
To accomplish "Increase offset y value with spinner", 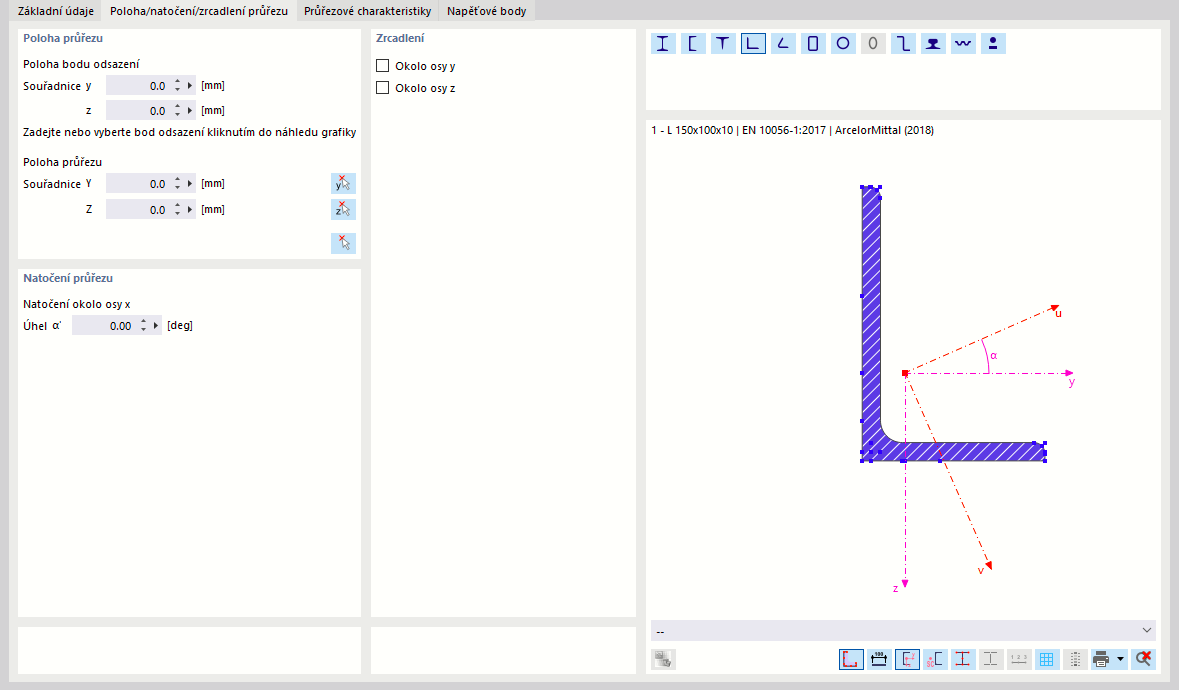I will pyautogui.click(x=177, y=82).
